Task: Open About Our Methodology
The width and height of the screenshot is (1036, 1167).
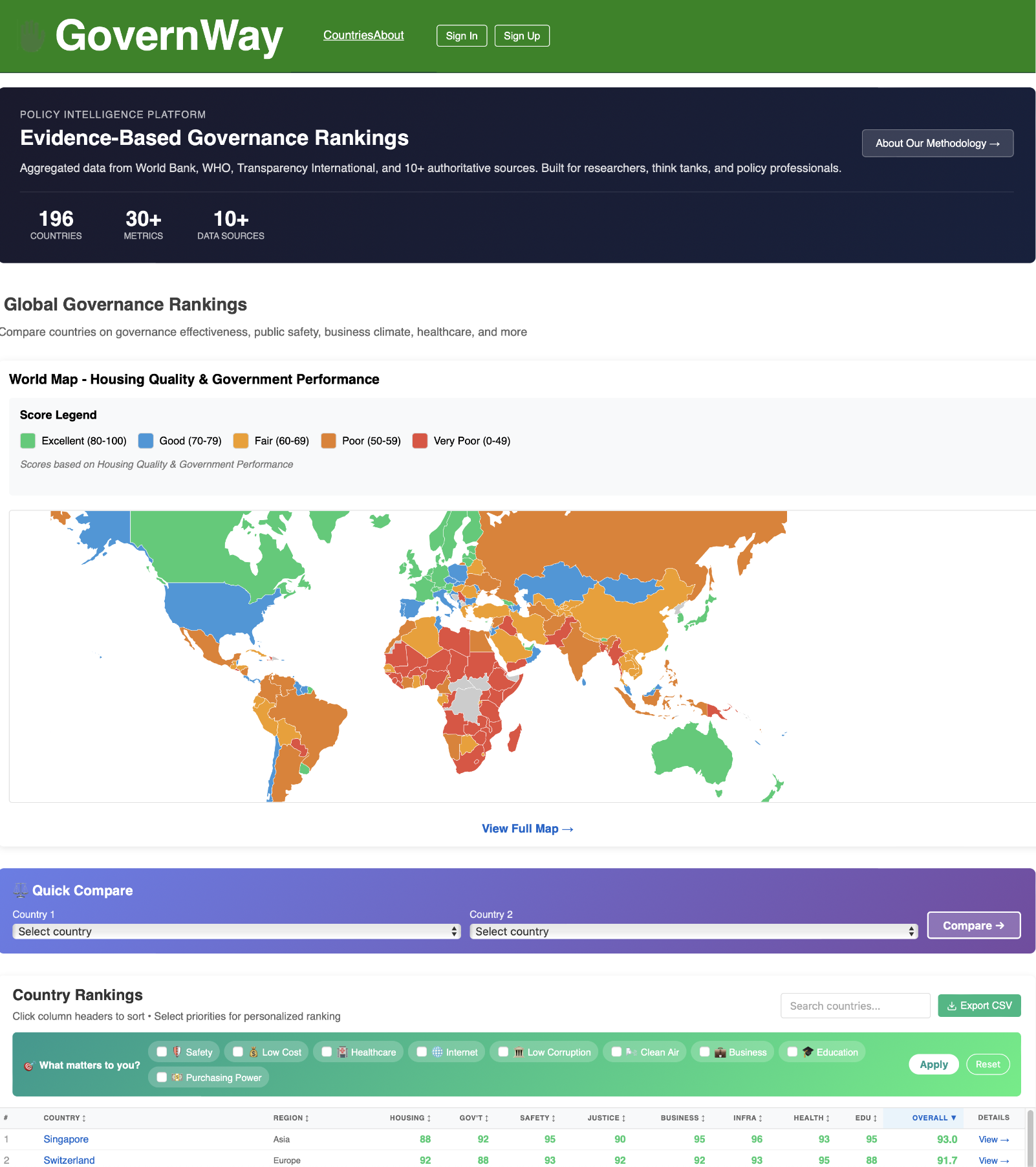Action: pos(937,143)
